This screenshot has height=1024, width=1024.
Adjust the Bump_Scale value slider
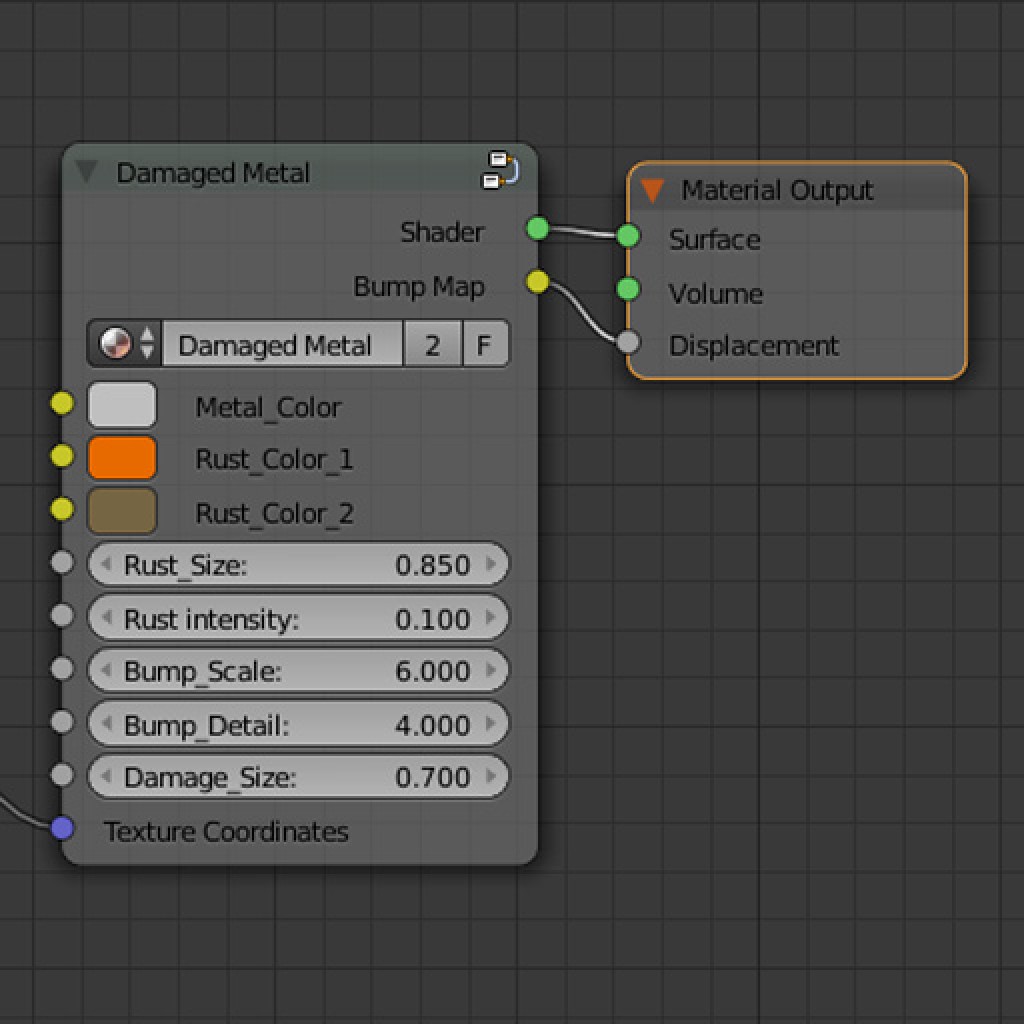(297, 671)
